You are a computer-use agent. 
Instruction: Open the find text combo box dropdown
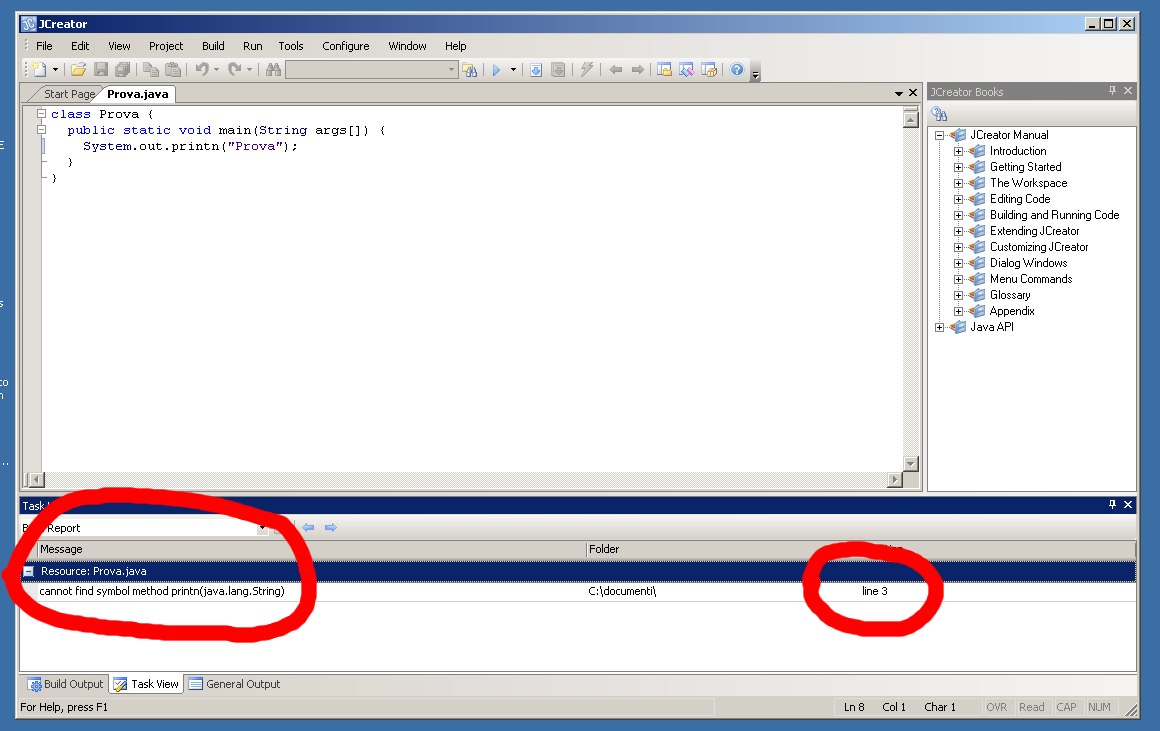452,70
